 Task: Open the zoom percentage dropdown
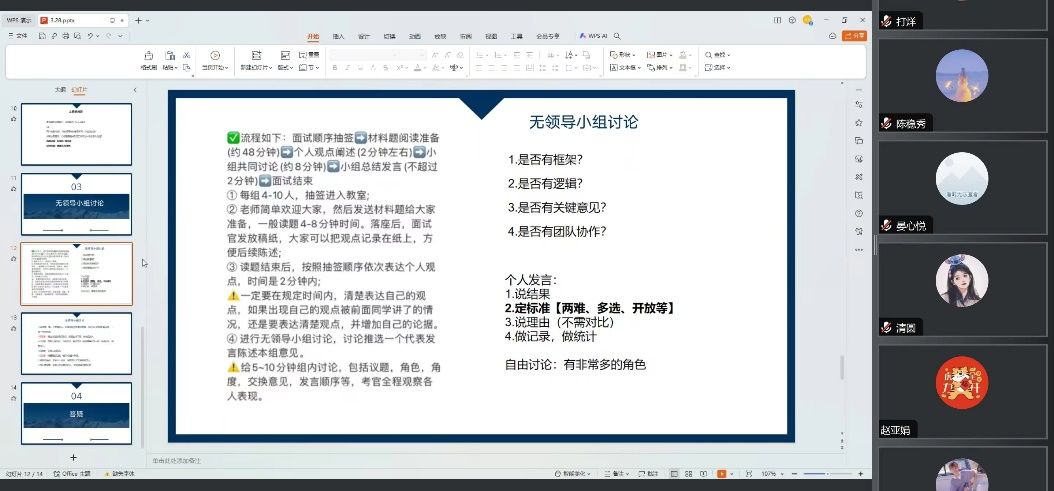pos(770,474)
